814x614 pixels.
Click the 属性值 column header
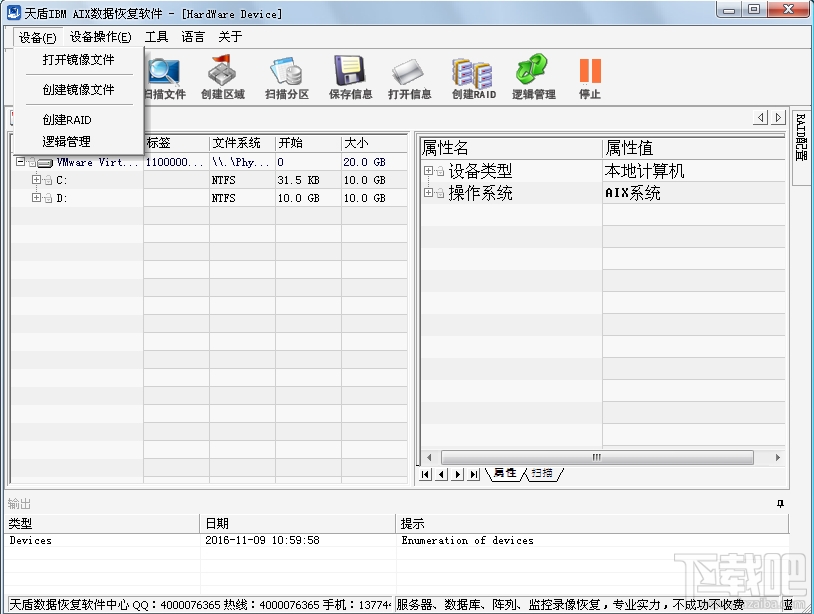pyautogui.click(x=694, y=148)
